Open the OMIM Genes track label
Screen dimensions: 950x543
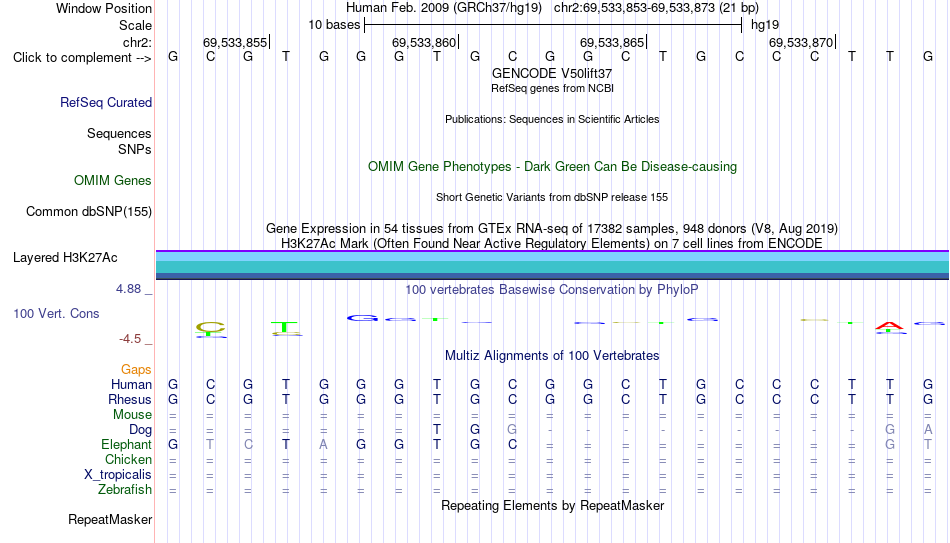[113, 181]
